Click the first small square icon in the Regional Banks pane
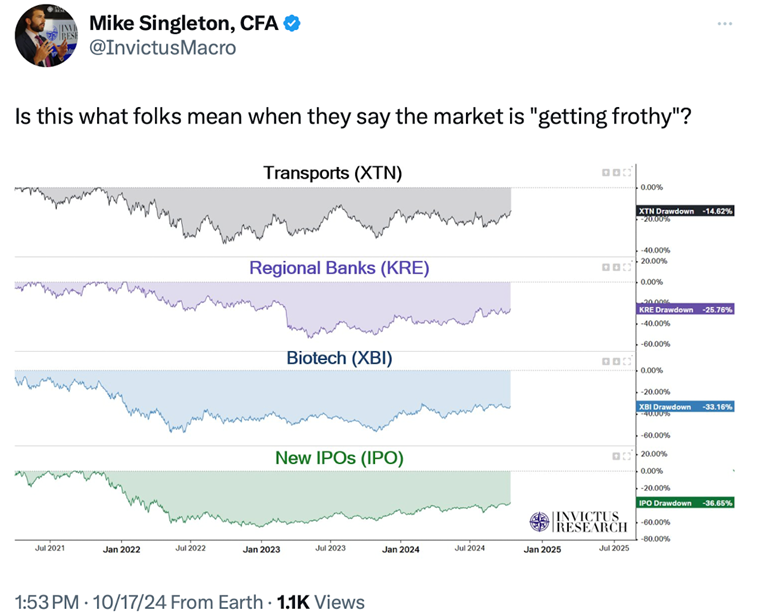Viewport: 758px width, 614px height. [x=606, y=268]
